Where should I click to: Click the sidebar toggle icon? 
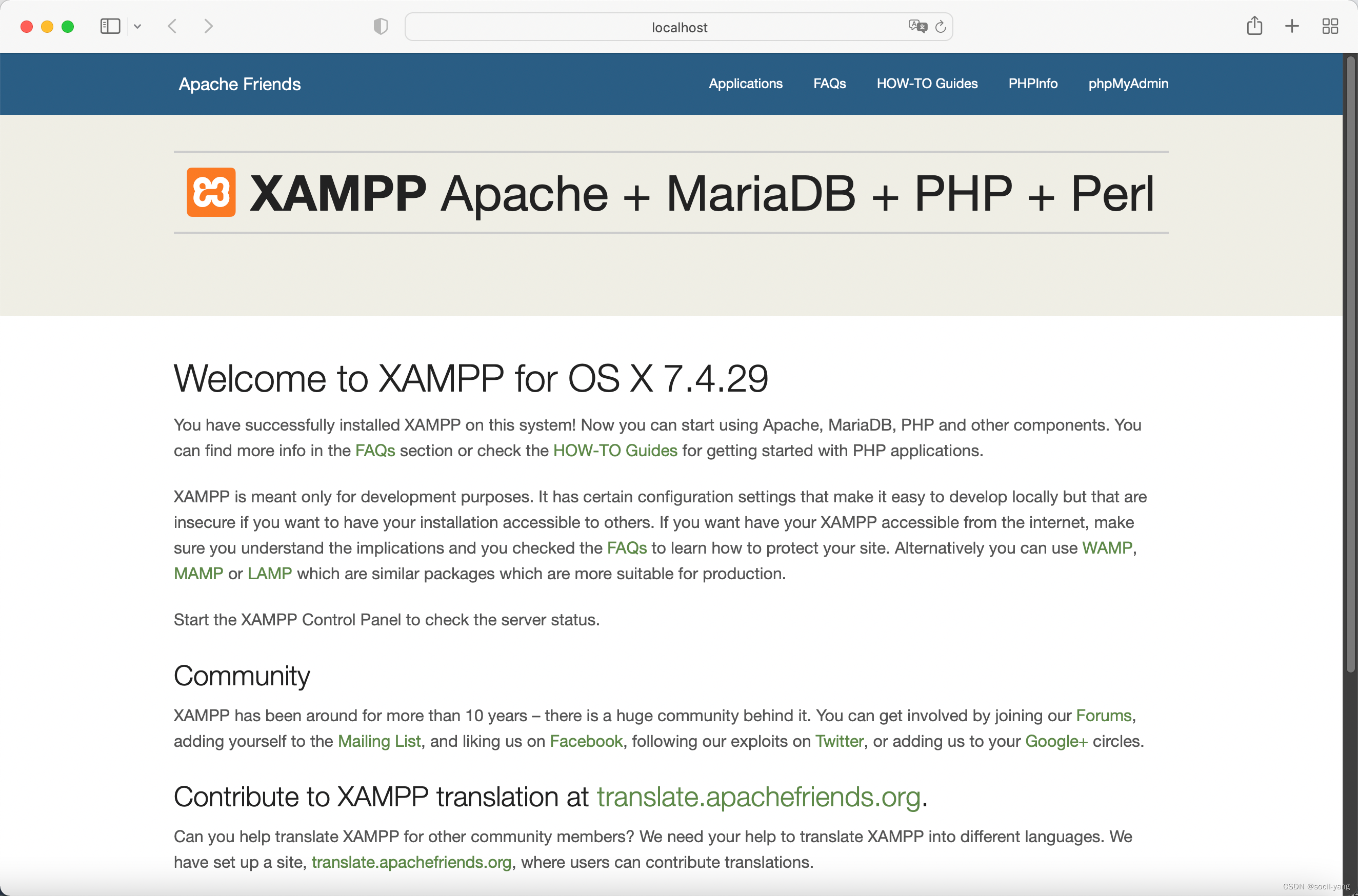(x=110, y=26)
